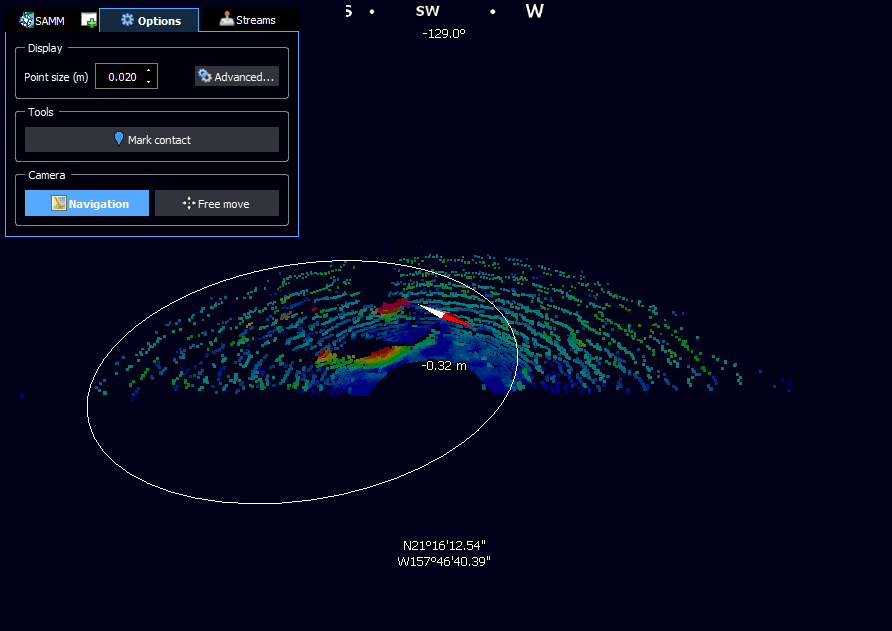
Task: Open the Streams tab
Action: coord(248,20)
